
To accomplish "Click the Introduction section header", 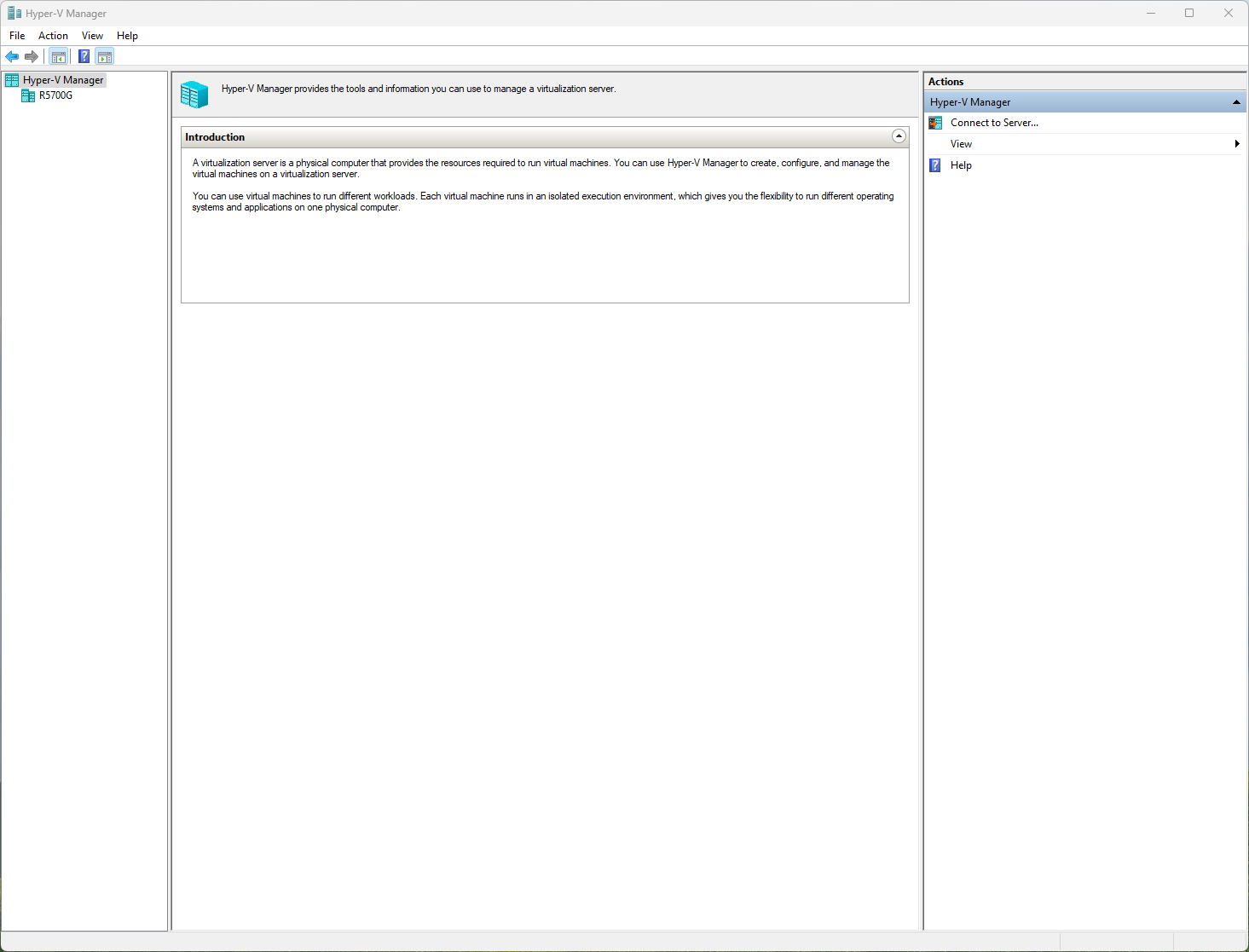I will click(x=545, y=137).
